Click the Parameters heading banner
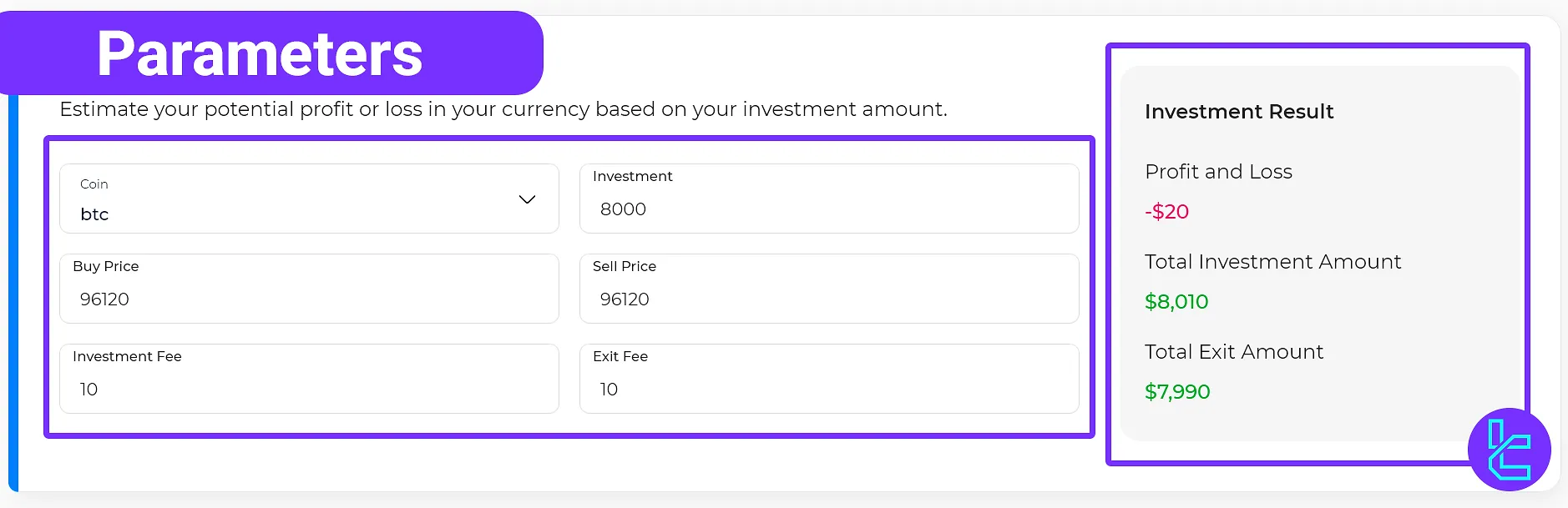 259,53
